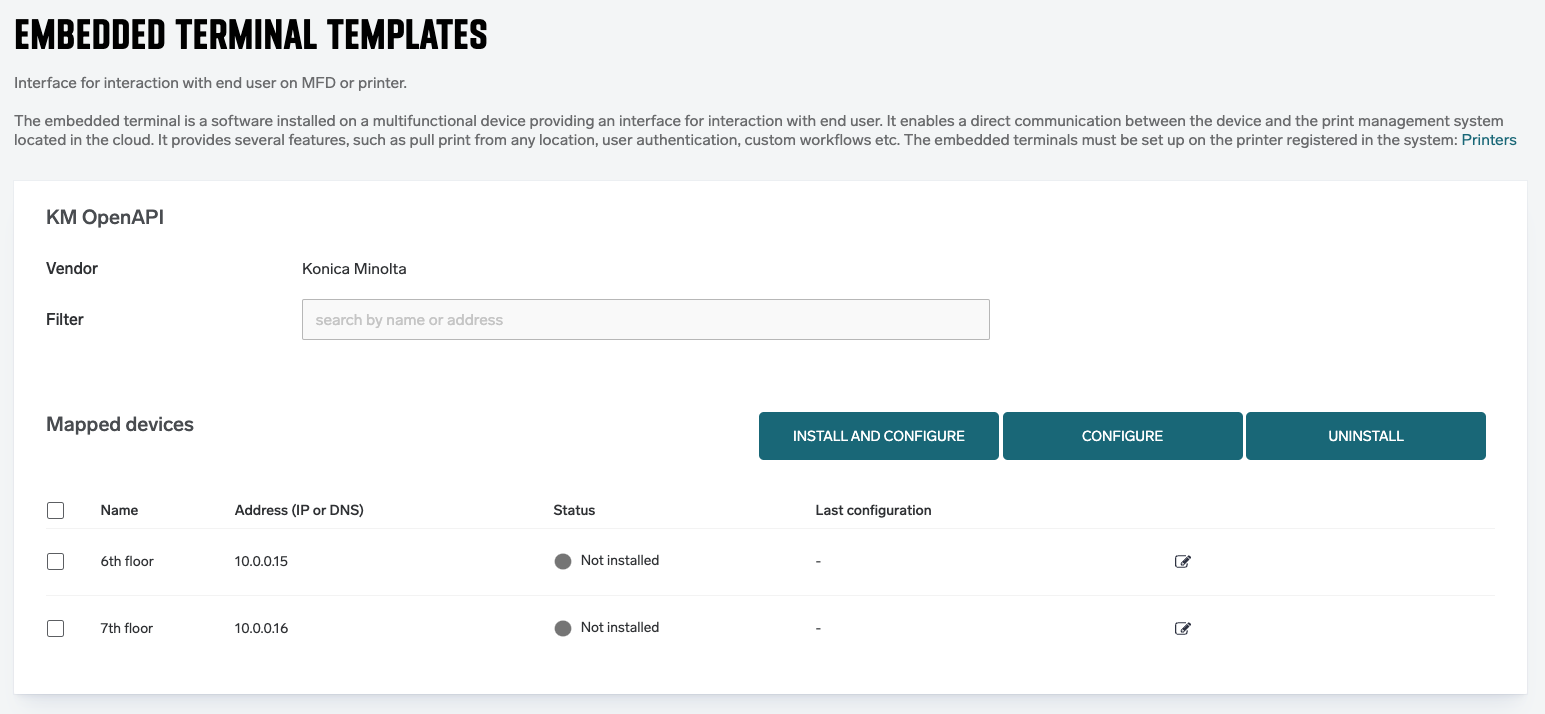
Task: Click the Status column header
Action: click(x=574, y=510)
